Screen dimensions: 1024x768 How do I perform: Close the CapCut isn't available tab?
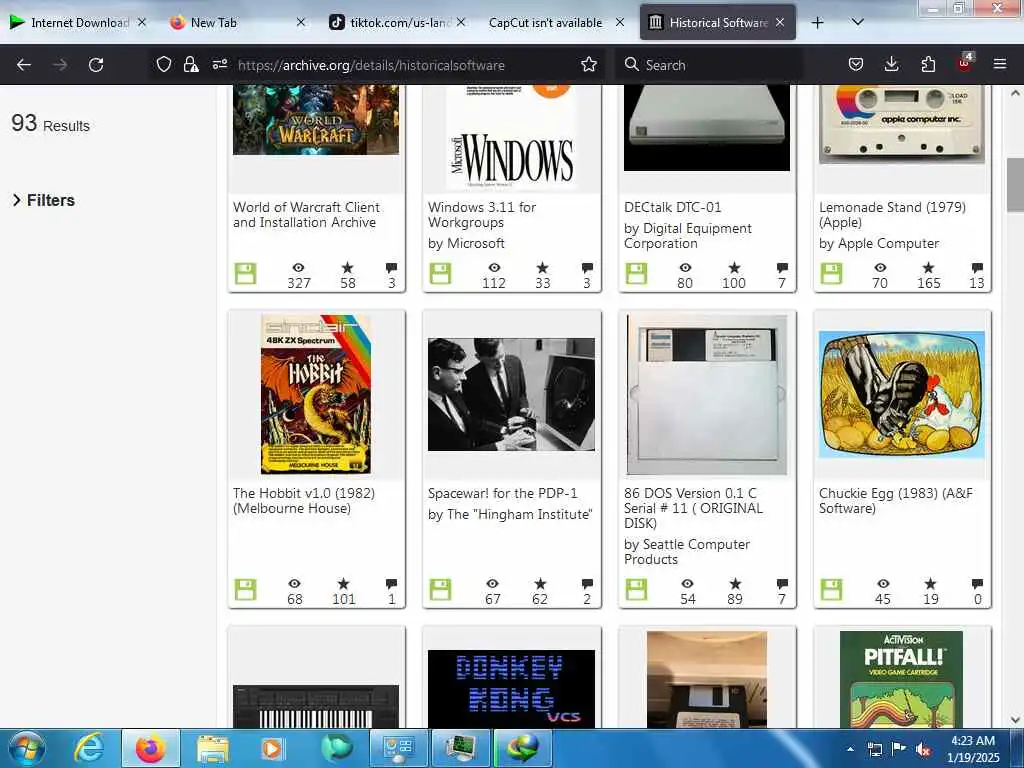[620, 22]
